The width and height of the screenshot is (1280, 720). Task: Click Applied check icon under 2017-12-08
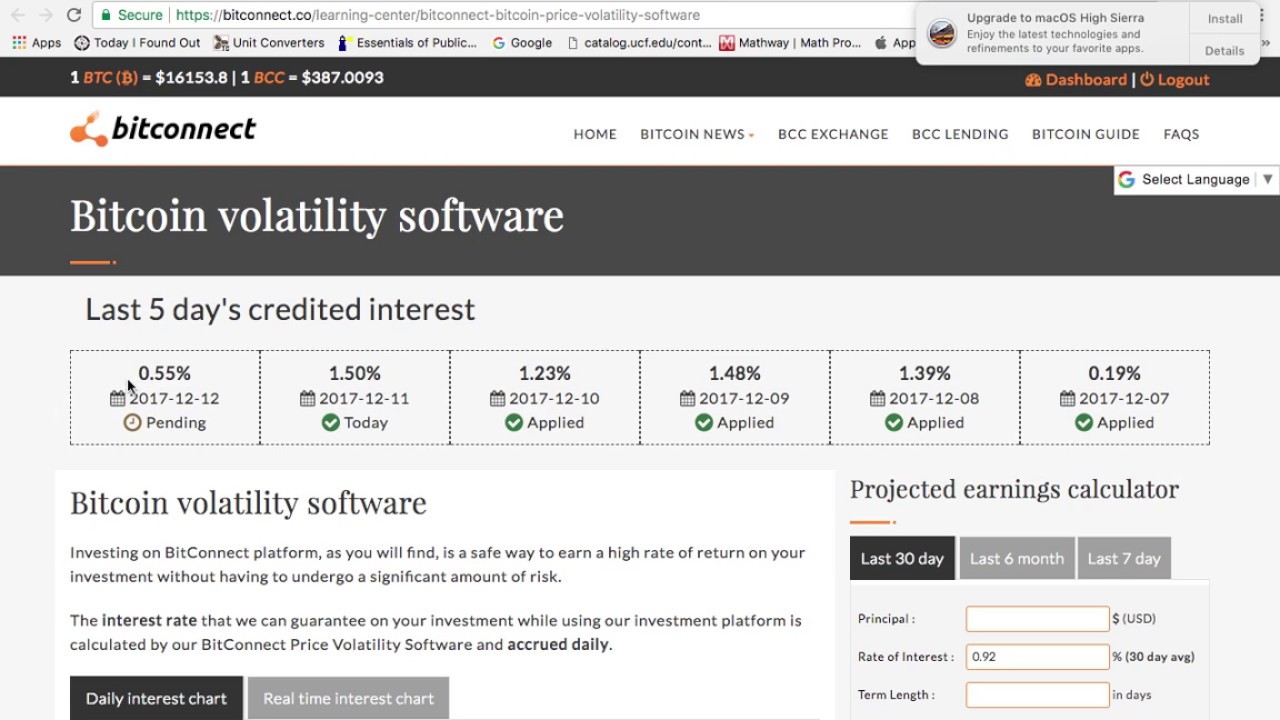pyautogui.click(x=894, y=422)
